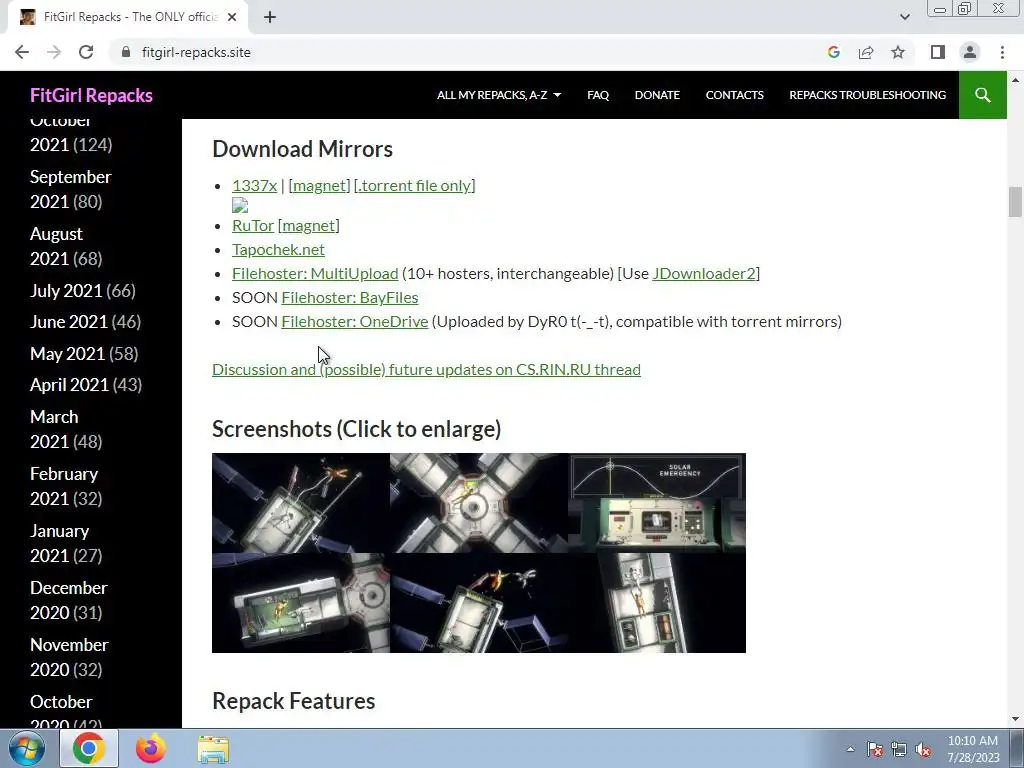Bookmark this page with star icon
Screen dimensions: 1024x768
coord(898,52)
